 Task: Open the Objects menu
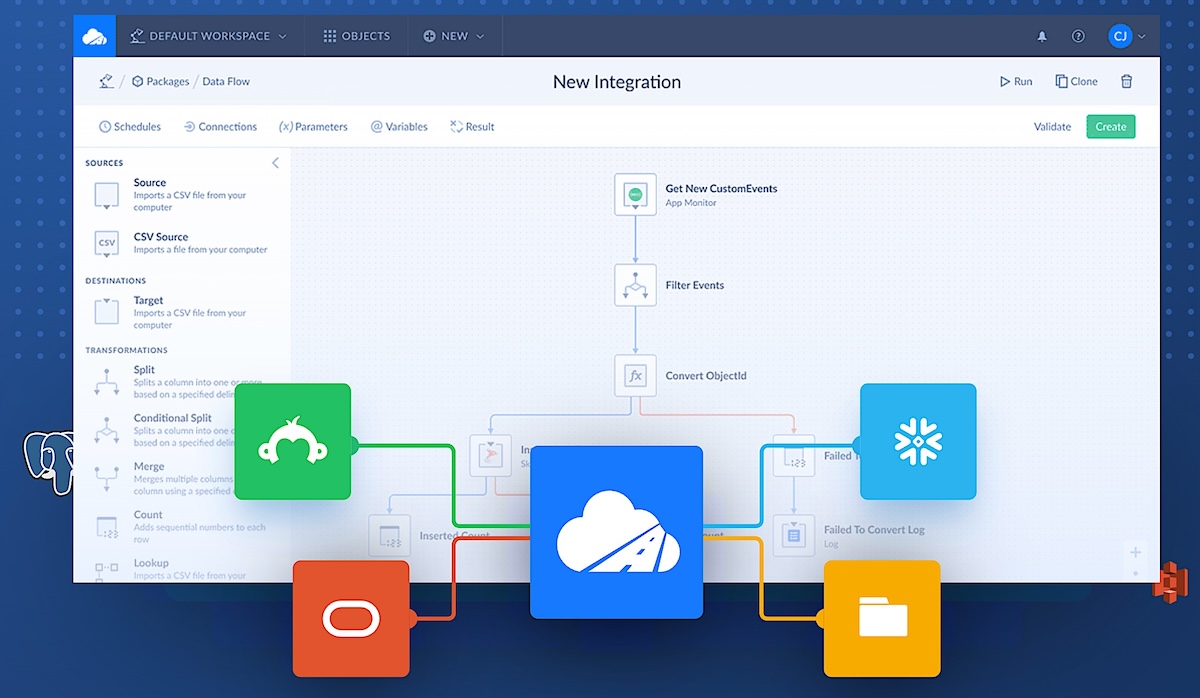click(x=356, y=36)
